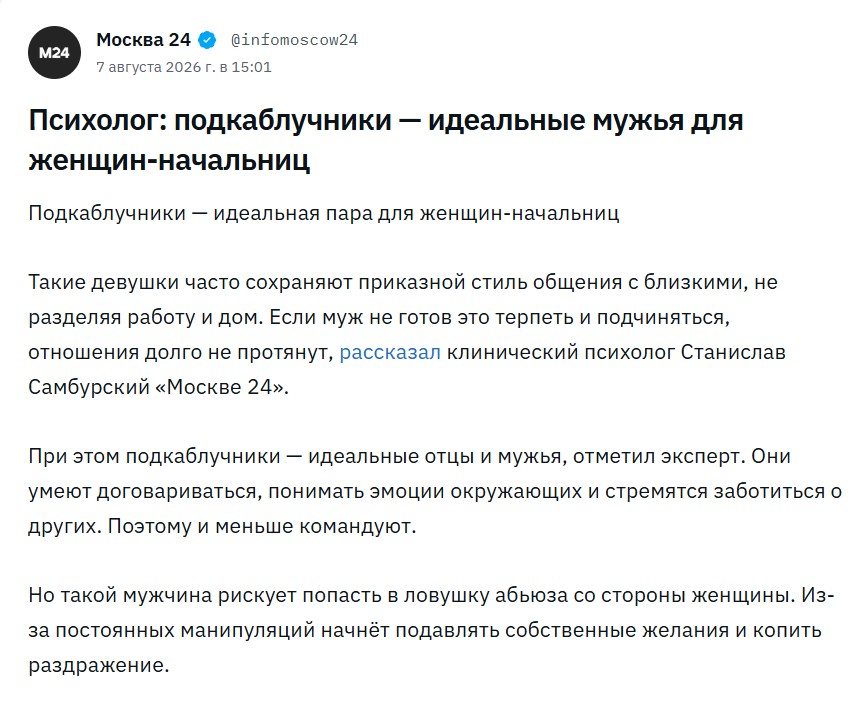
Task: Click the sentence Поэтому и меньше командуют
Action: [262, 526]
